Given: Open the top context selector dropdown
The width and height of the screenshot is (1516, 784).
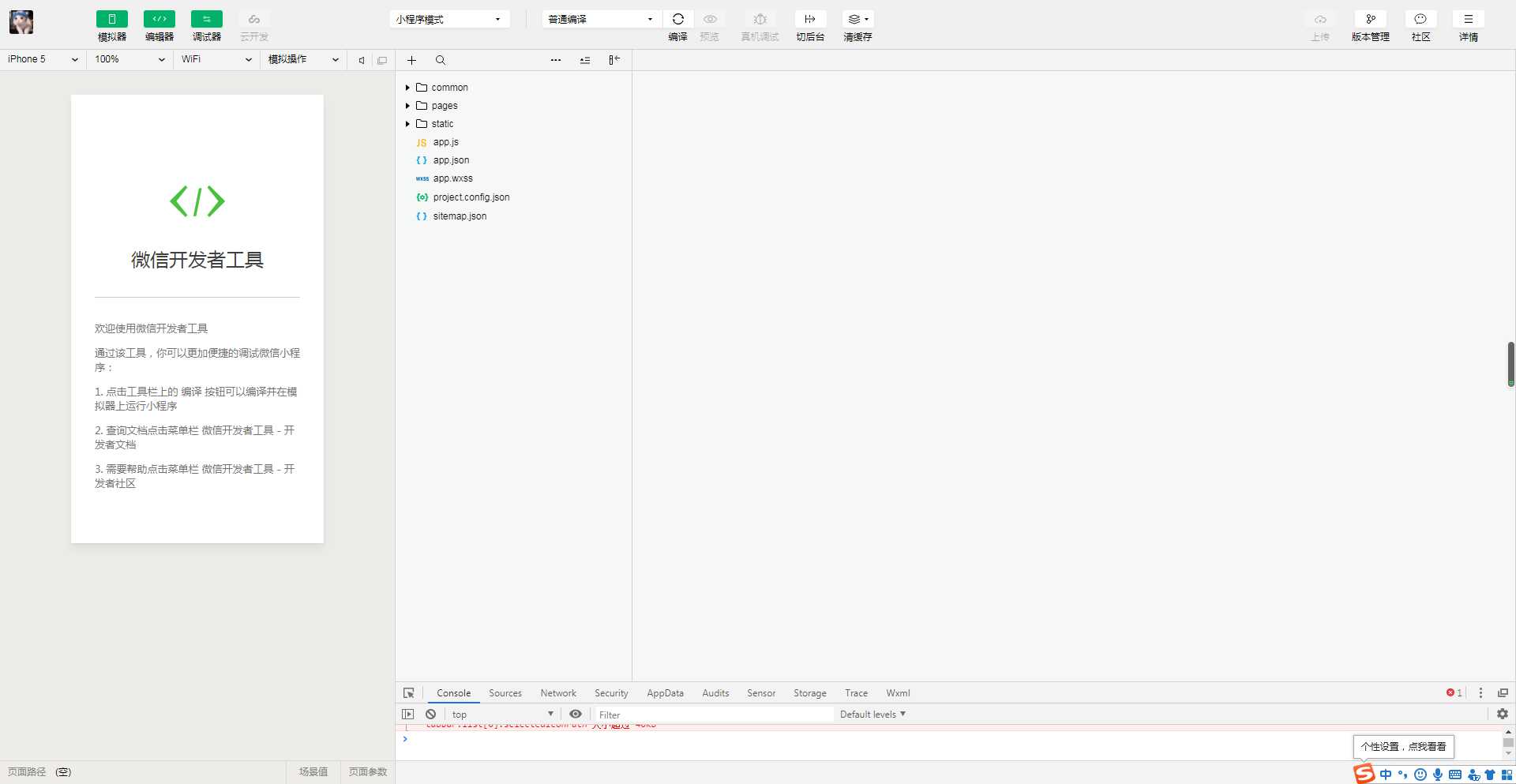Looking at the screenshot, I should click(502, 714).
